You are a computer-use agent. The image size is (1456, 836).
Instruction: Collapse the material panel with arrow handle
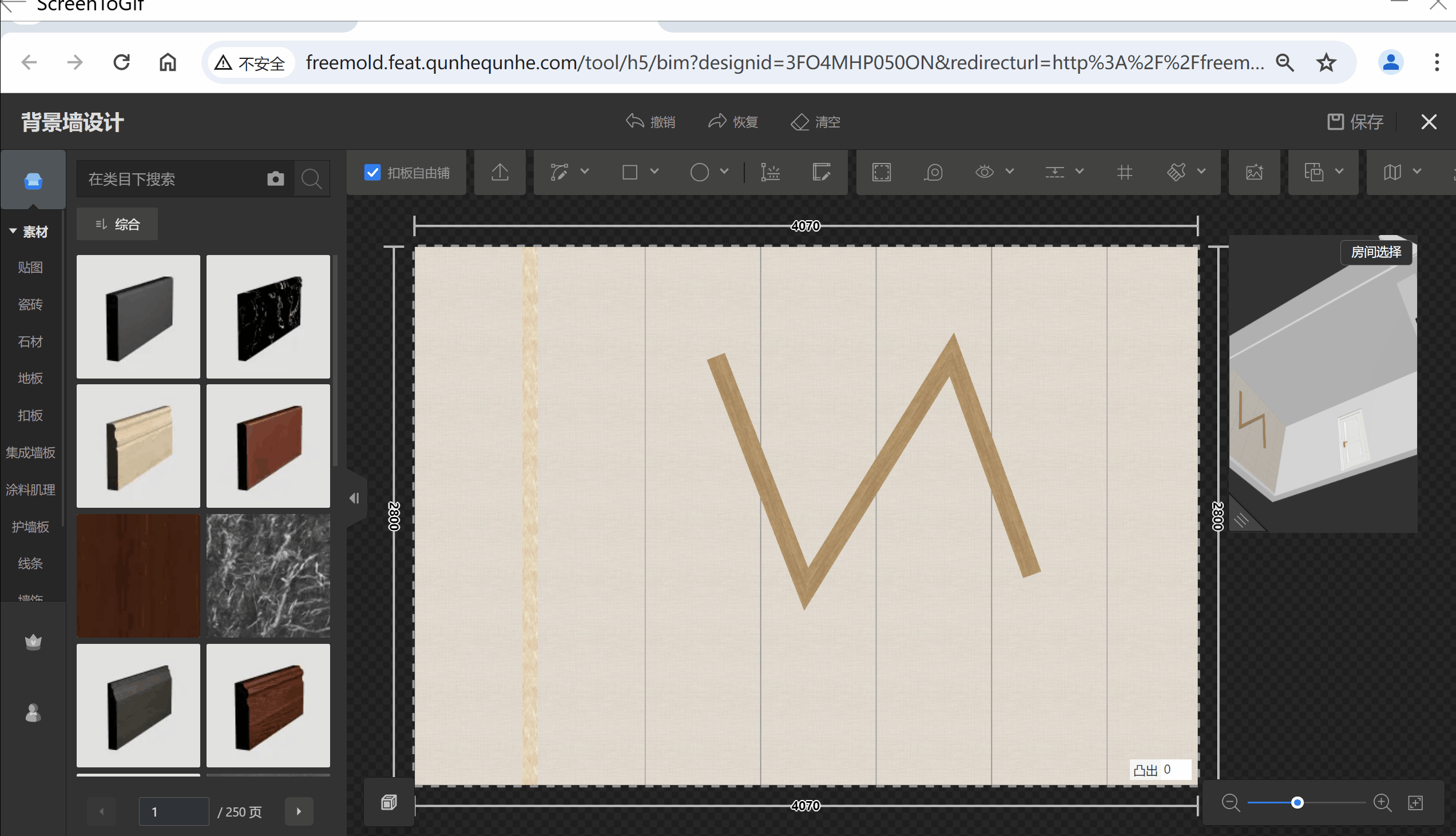[x=354, y=498]
